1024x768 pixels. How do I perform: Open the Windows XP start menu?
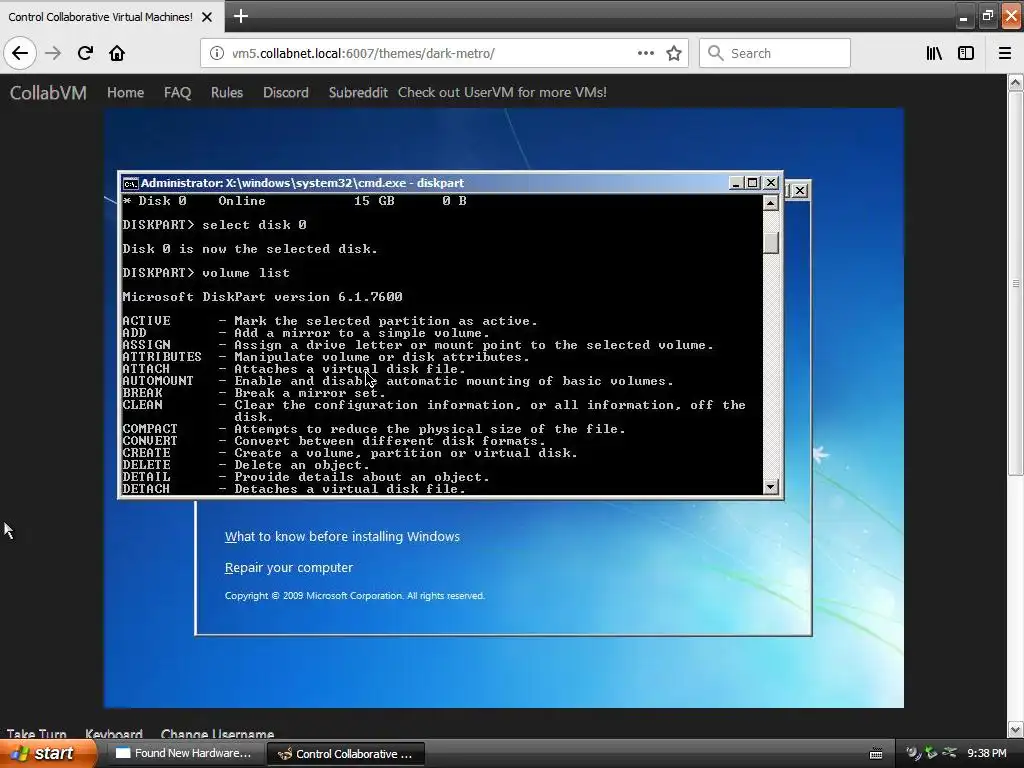click(47, 754)
